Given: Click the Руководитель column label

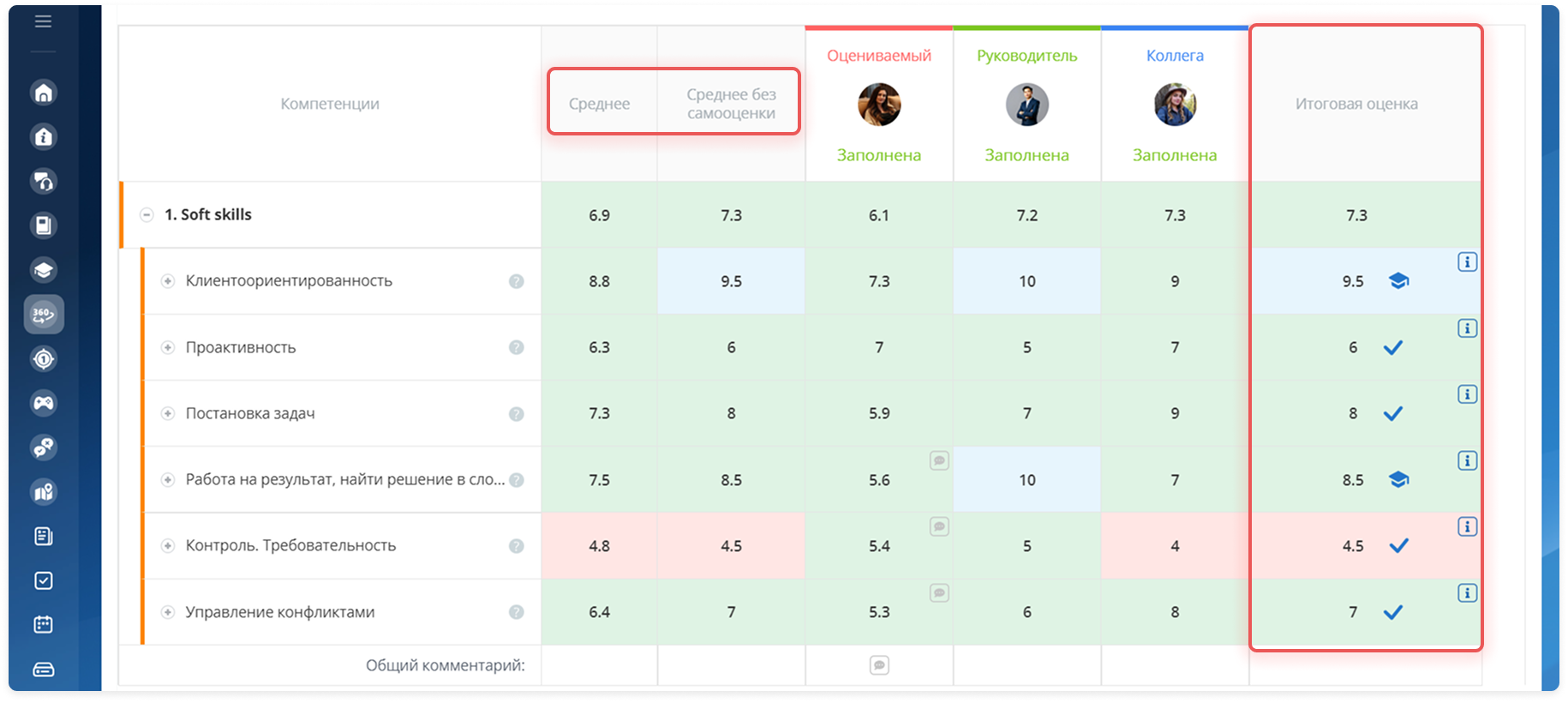Looking at the screenshot, I should 1026,56.
